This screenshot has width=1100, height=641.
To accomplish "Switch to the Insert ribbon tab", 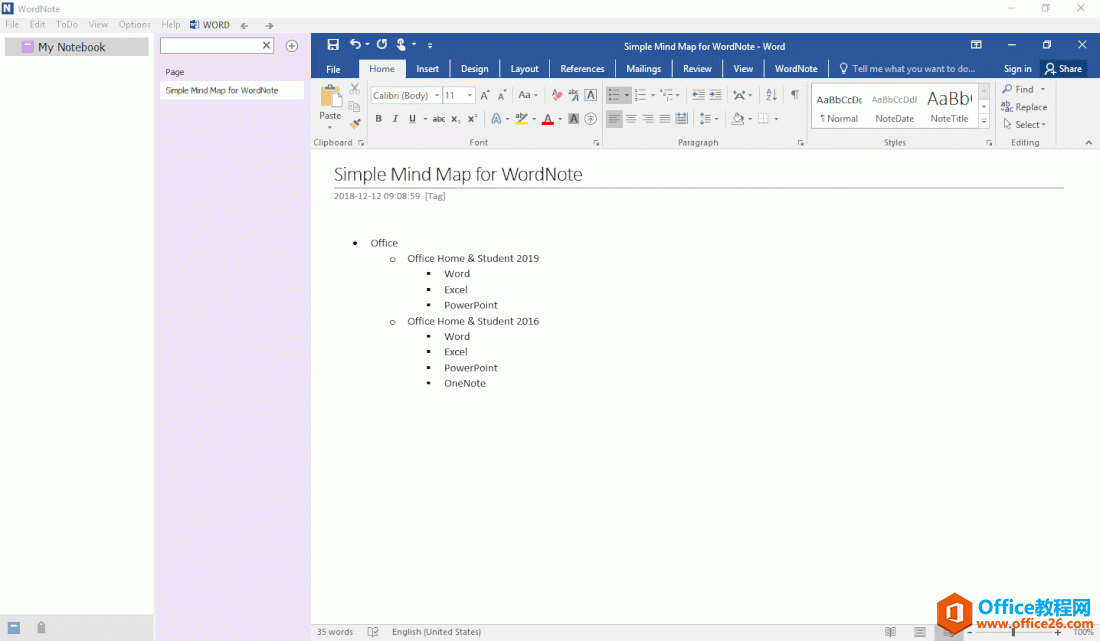I will click(x=427, y=69).
